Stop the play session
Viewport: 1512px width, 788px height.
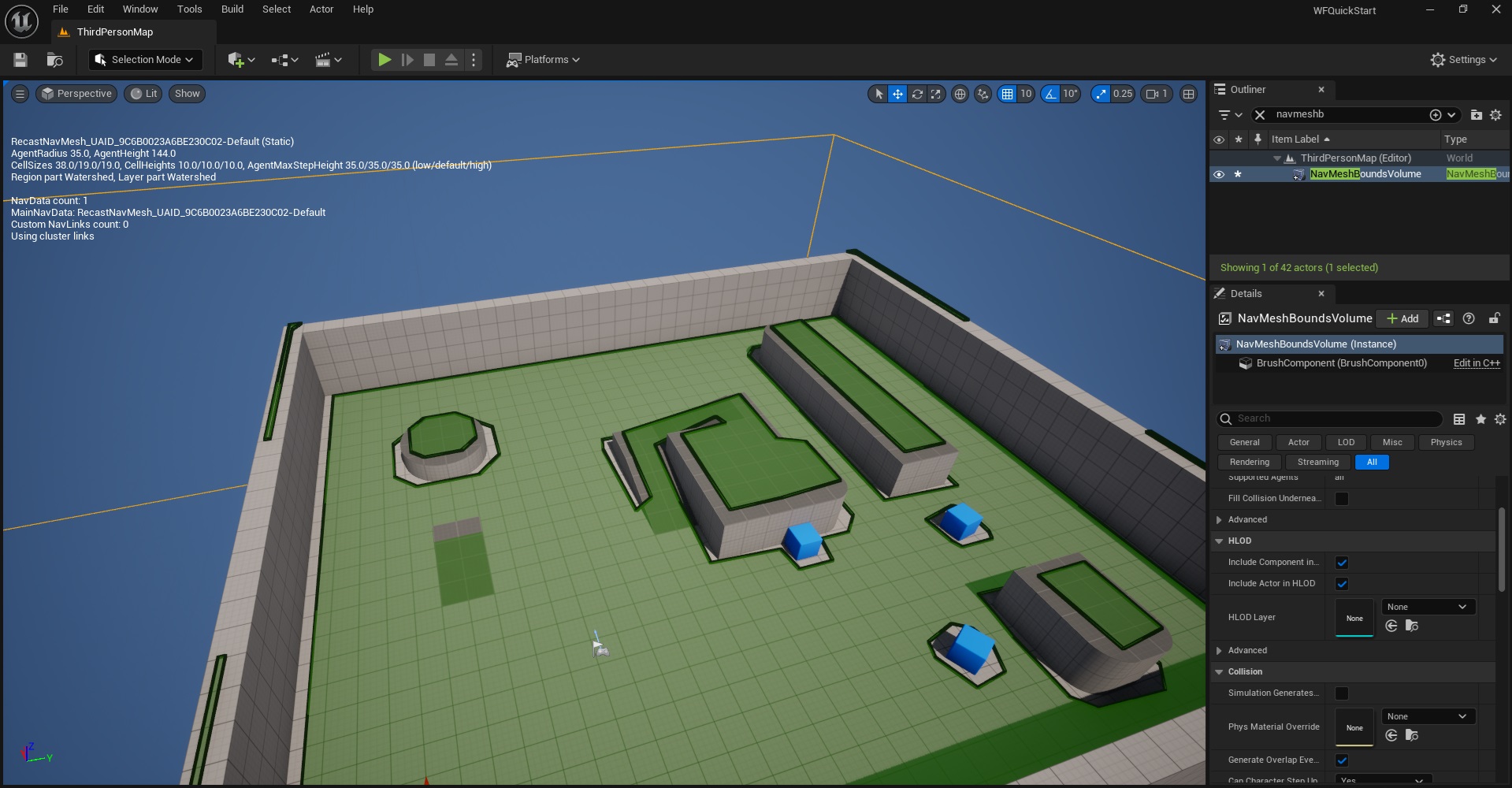click(x=429, y=60)
